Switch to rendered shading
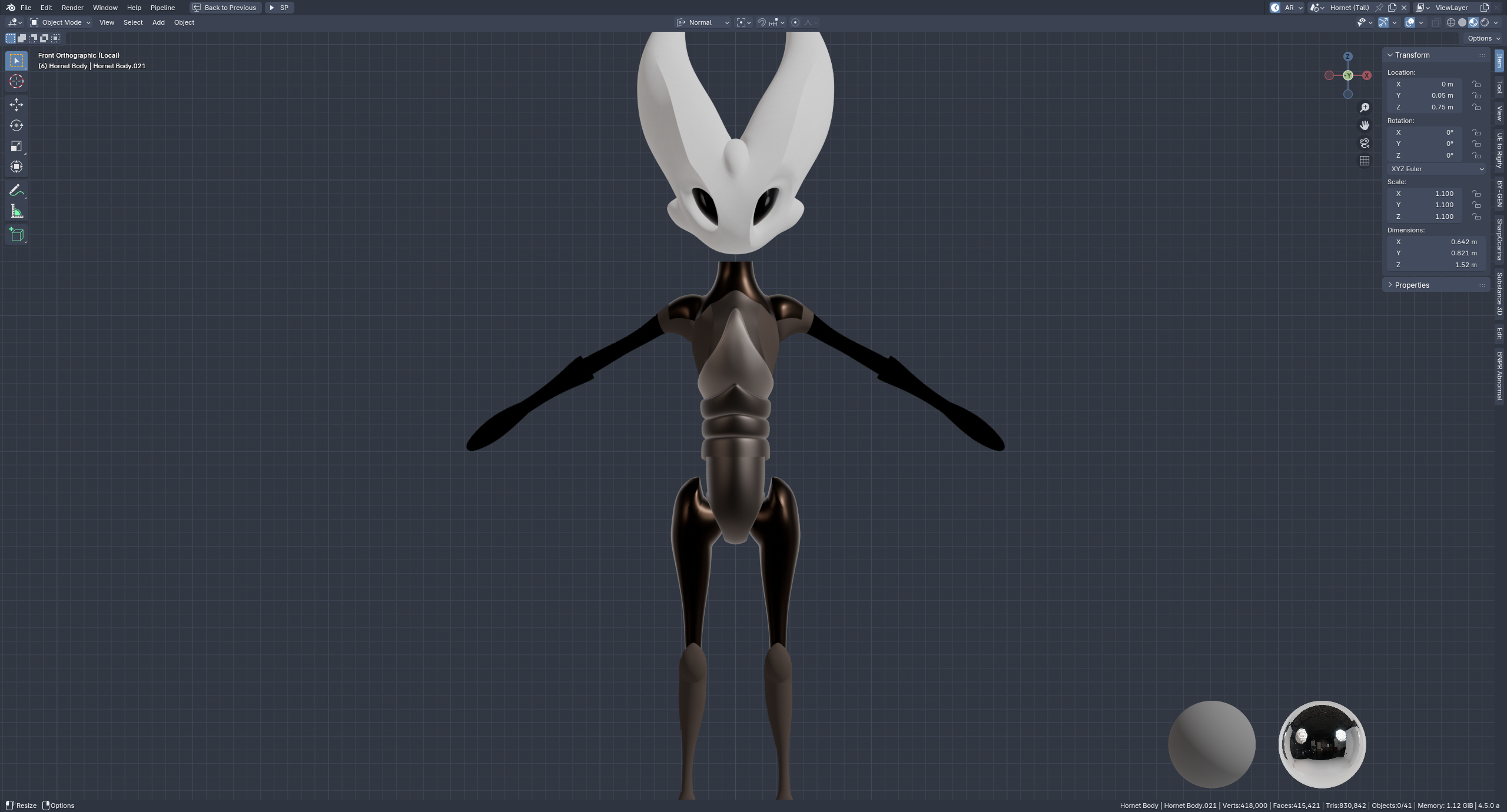Screen dimensions: 1507x812 click(1485, 22)
